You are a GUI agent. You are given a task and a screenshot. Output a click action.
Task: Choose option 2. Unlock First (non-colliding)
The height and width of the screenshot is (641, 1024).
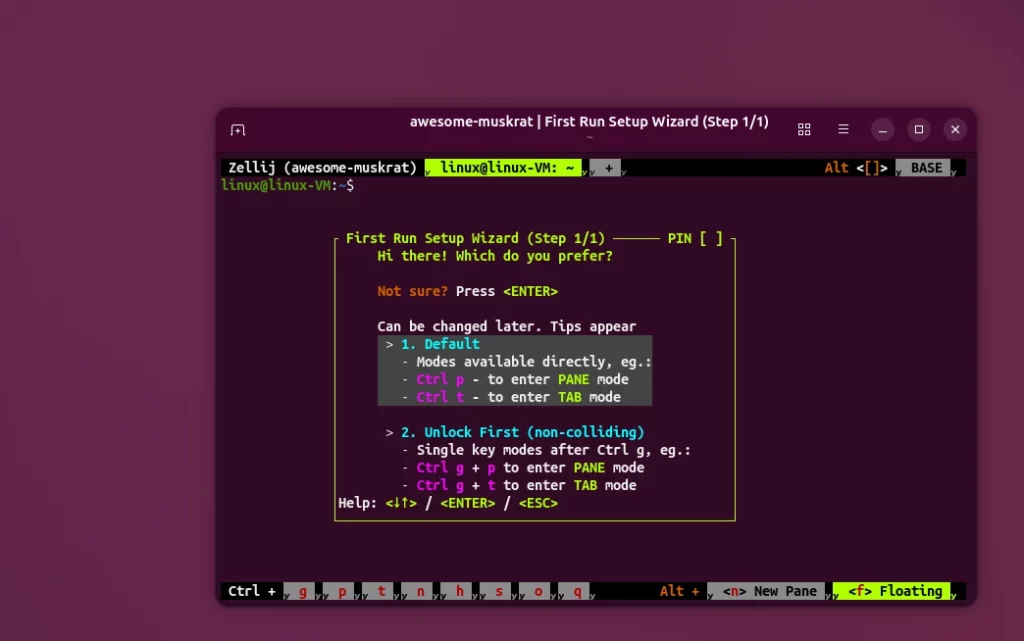point(522,432)
